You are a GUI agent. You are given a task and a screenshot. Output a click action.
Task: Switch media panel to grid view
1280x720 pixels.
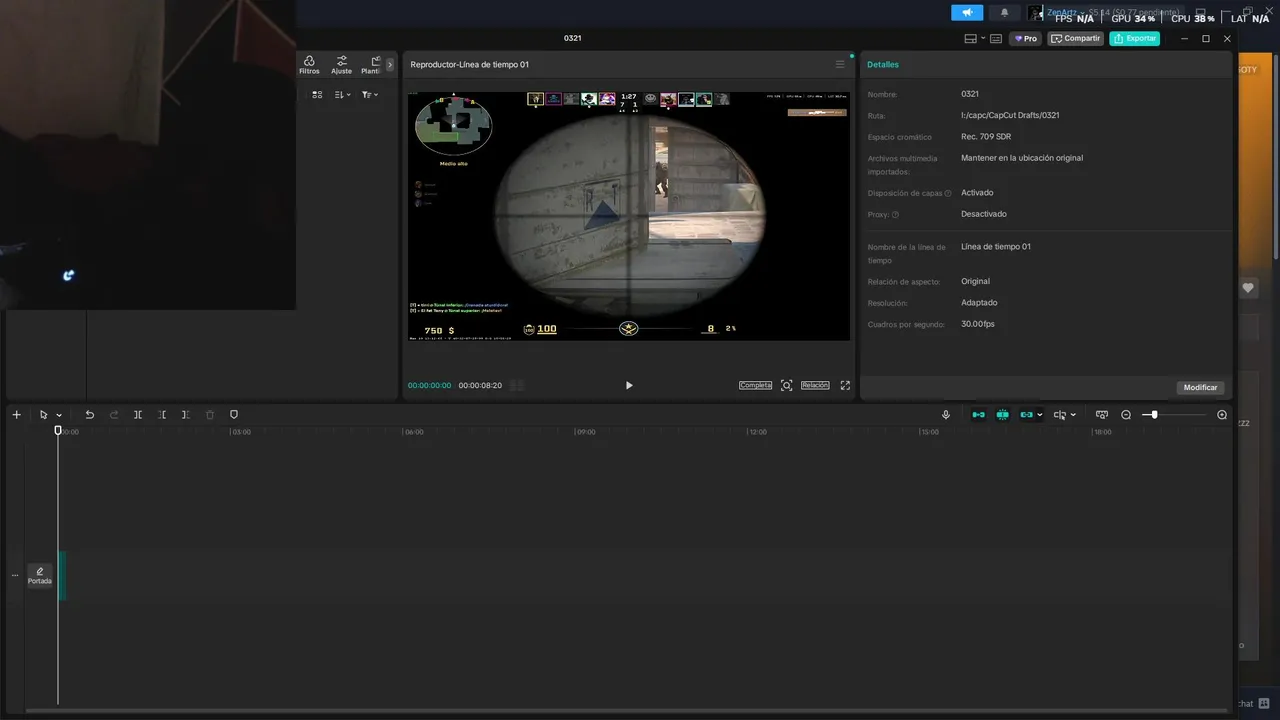pos(317,94)
